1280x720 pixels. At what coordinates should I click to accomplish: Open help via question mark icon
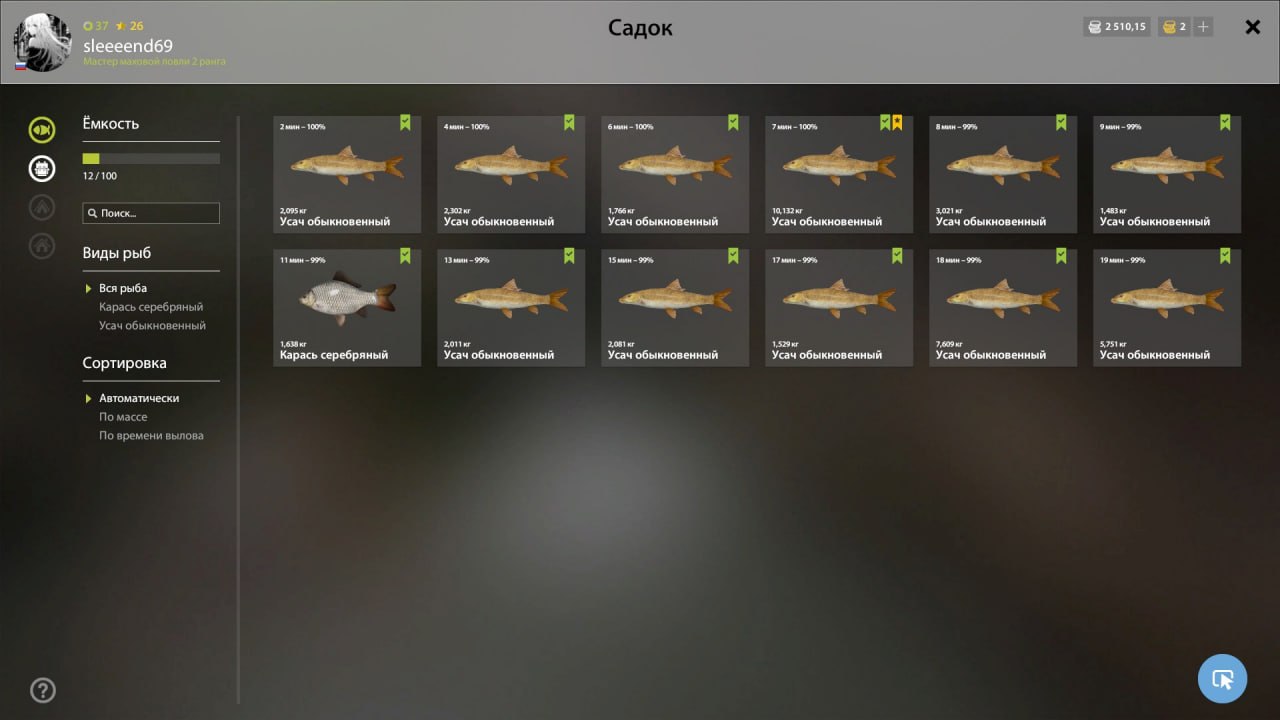(43, 690)
